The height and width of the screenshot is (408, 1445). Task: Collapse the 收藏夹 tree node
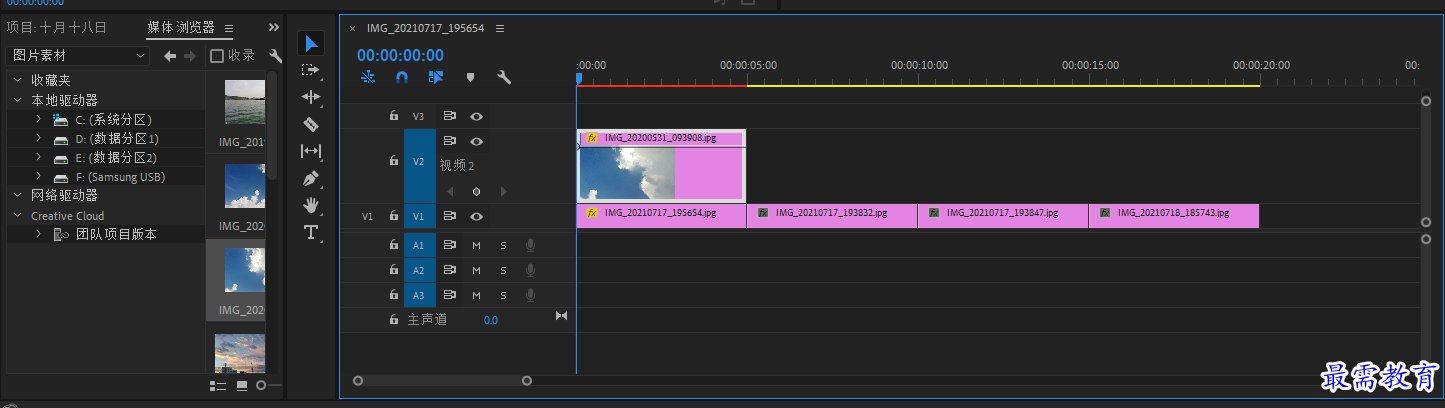17,80
